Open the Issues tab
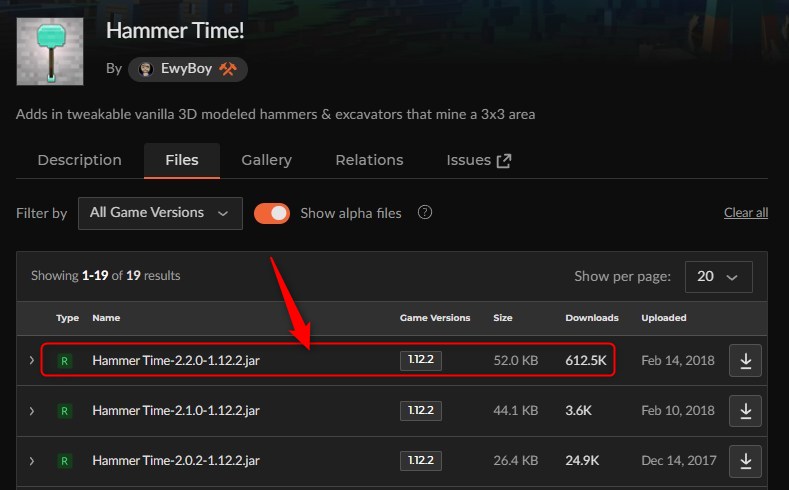This screenshot has width=789, height=490. (479, 160)
